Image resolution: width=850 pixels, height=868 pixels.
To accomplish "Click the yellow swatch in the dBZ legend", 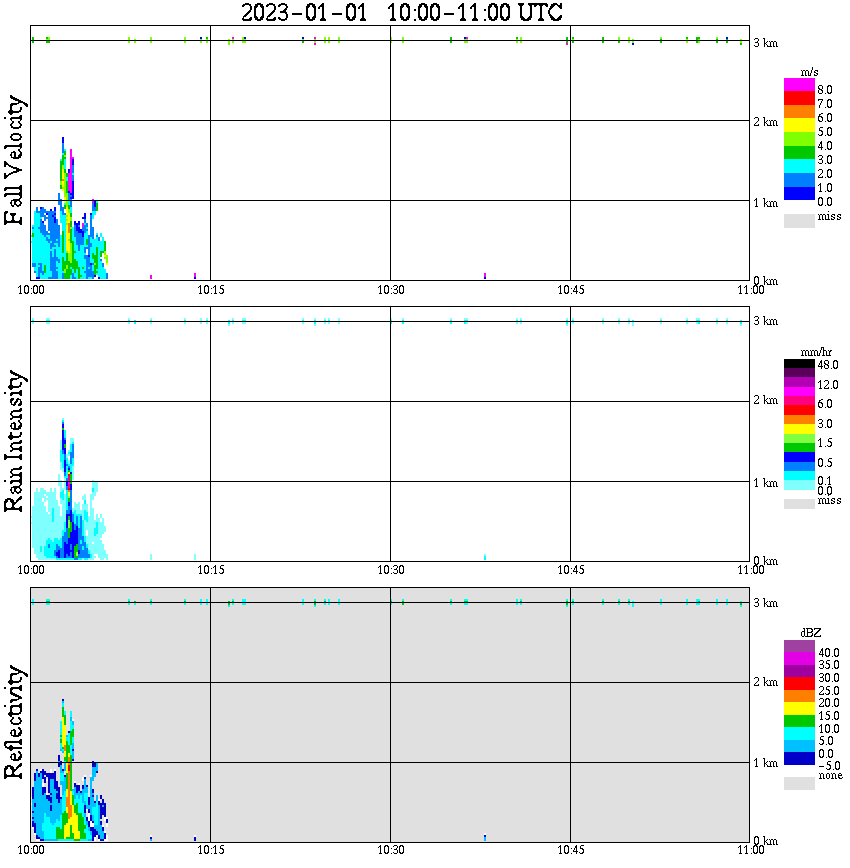I will point(799,709).
